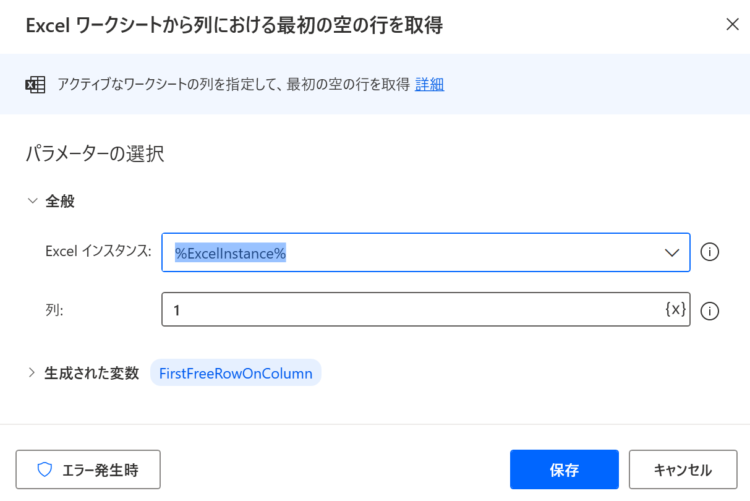This screenshot has width=750, height=501.
Task: Click the エラー発生時 button
Action: 88,469
